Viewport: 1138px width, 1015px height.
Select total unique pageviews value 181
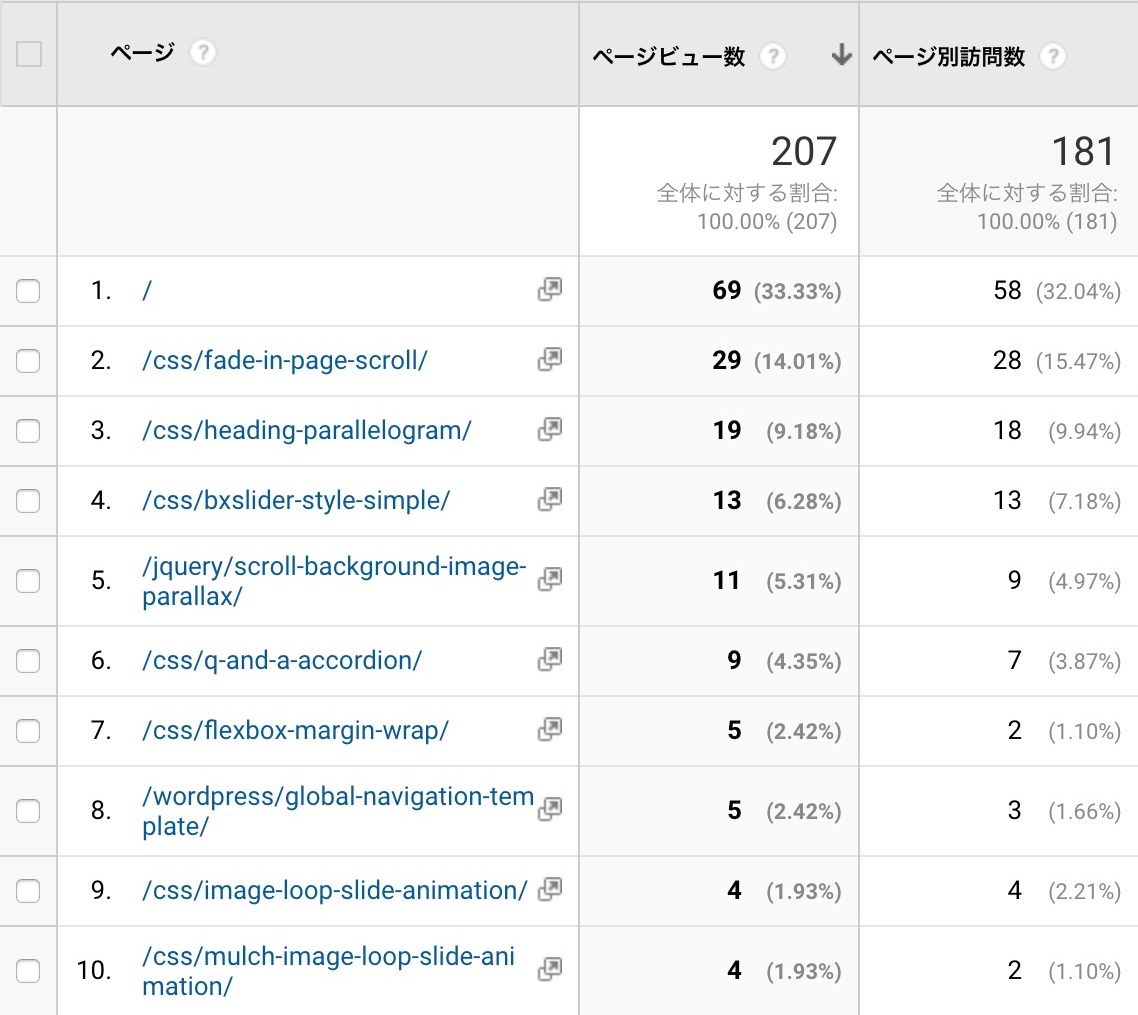tap(1084, 151)
